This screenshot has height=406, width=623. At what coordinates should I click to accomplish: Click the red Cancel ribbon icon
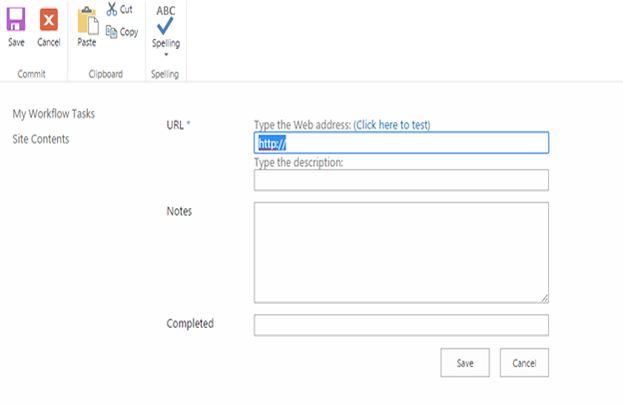pos(48,20)
